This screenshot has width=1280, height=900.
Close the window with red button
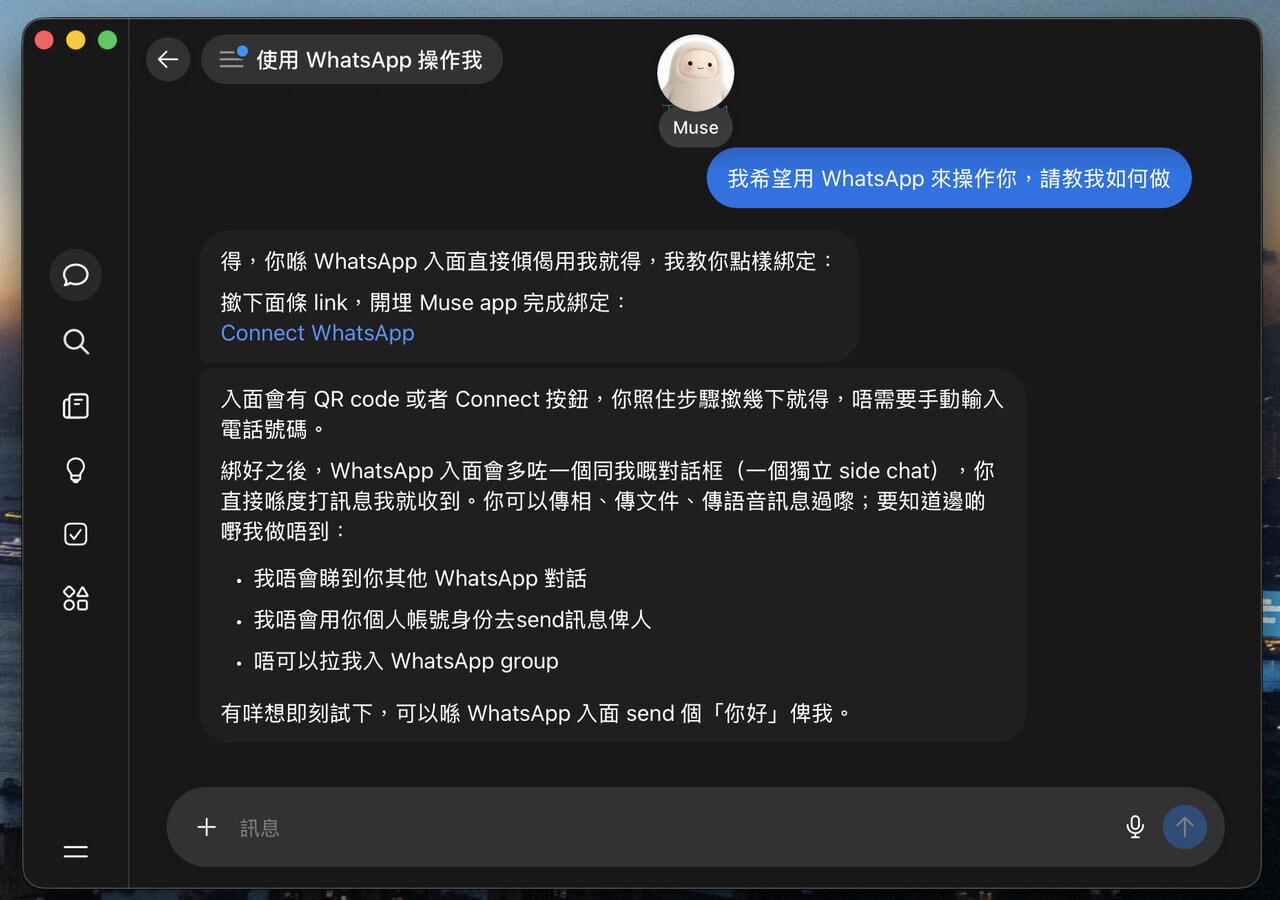(x=44, y=40)
